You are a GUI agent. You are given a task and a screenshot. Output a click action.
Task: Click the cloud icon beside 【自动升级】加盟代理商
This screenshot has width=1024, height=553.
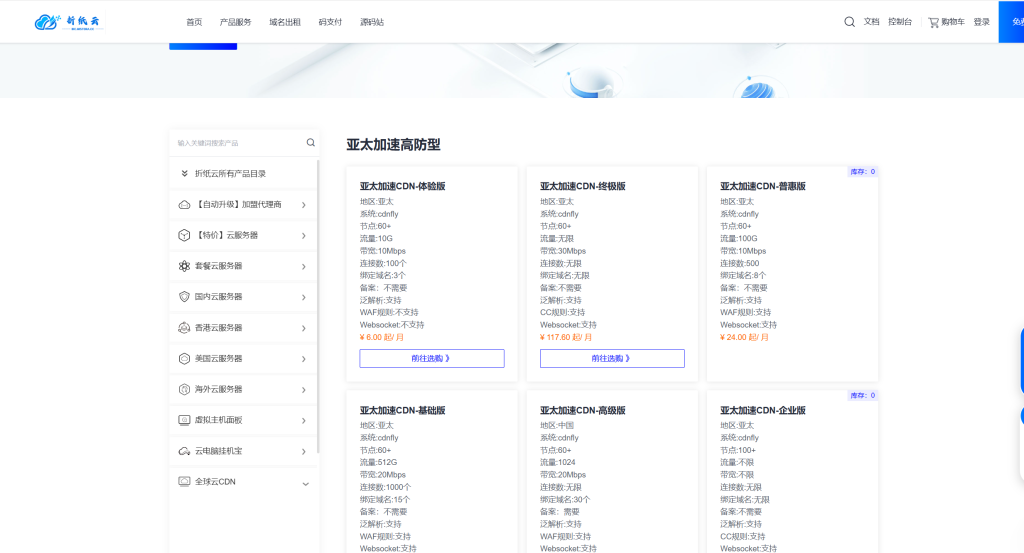point(184,204)
